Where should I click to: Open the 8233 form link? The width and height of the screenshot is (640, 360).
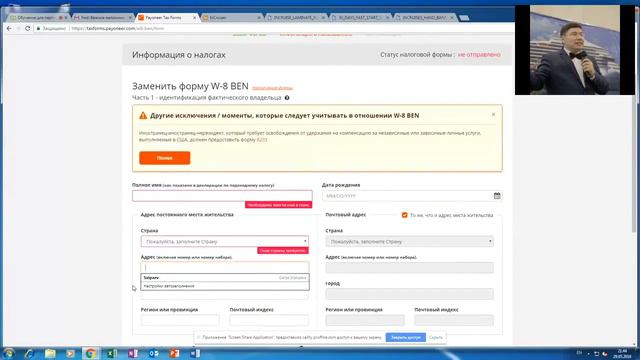click(262, 140)
